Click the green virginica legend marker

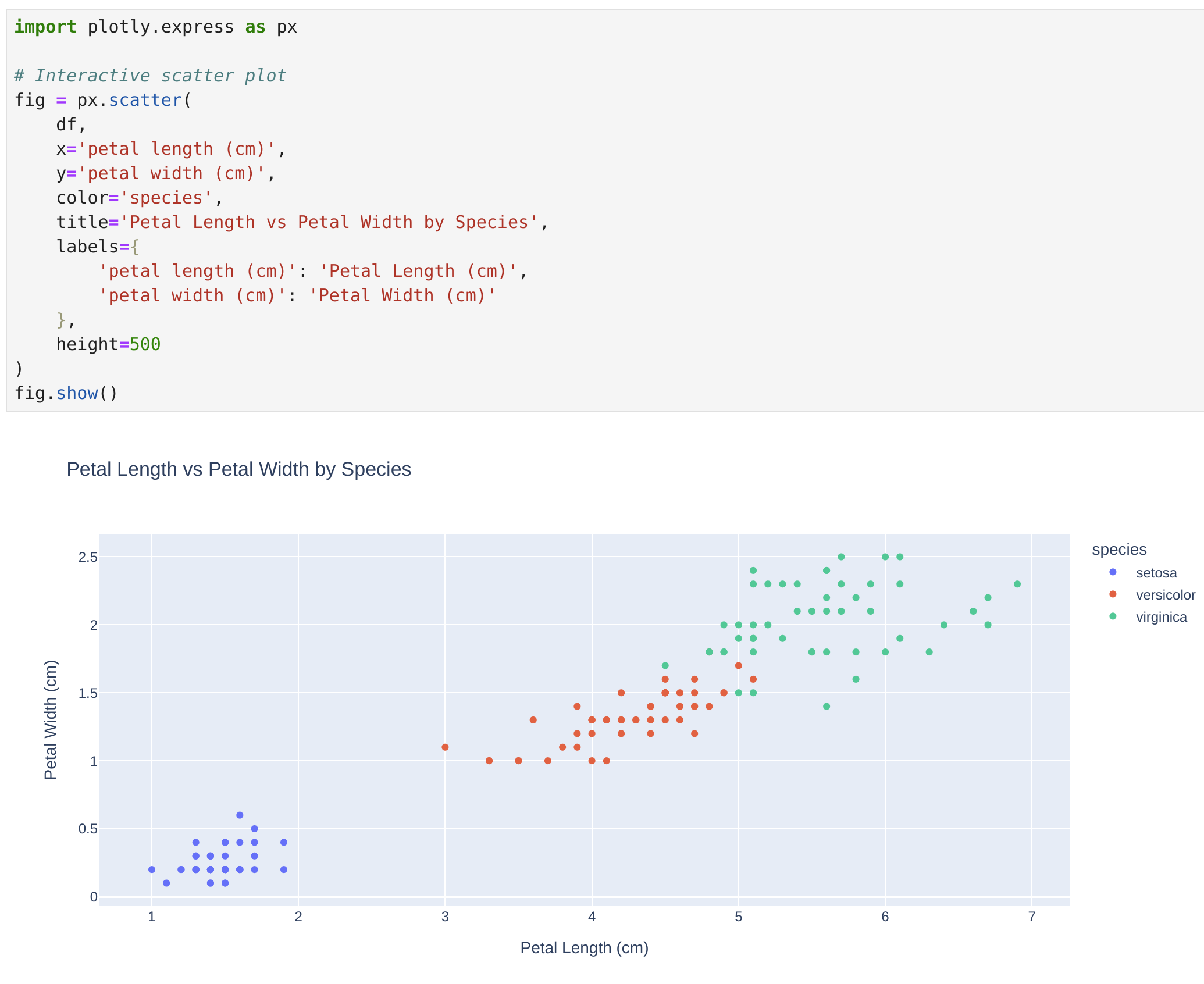1113,616
